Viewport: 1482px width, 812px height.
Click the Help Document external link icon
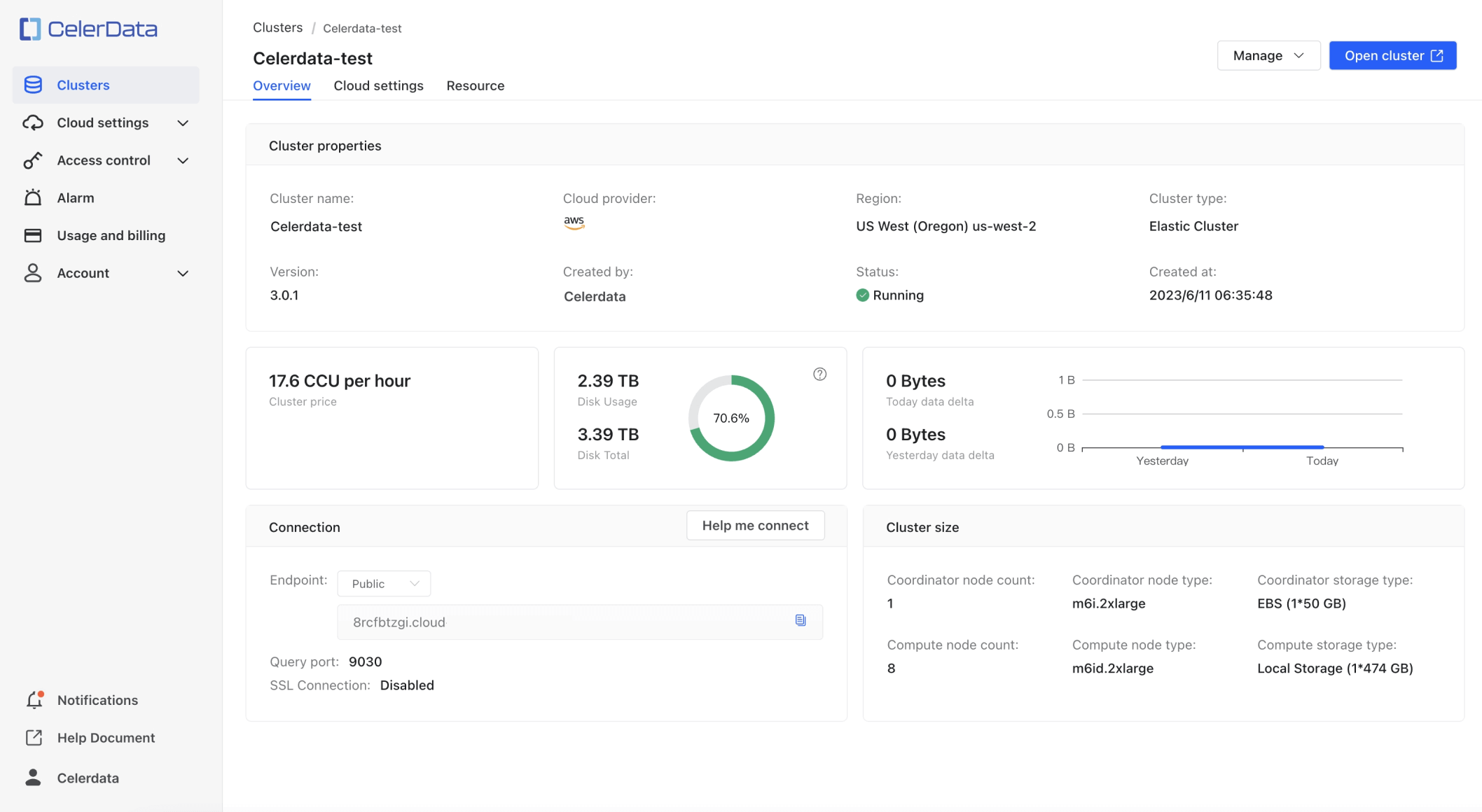point(34,737)
